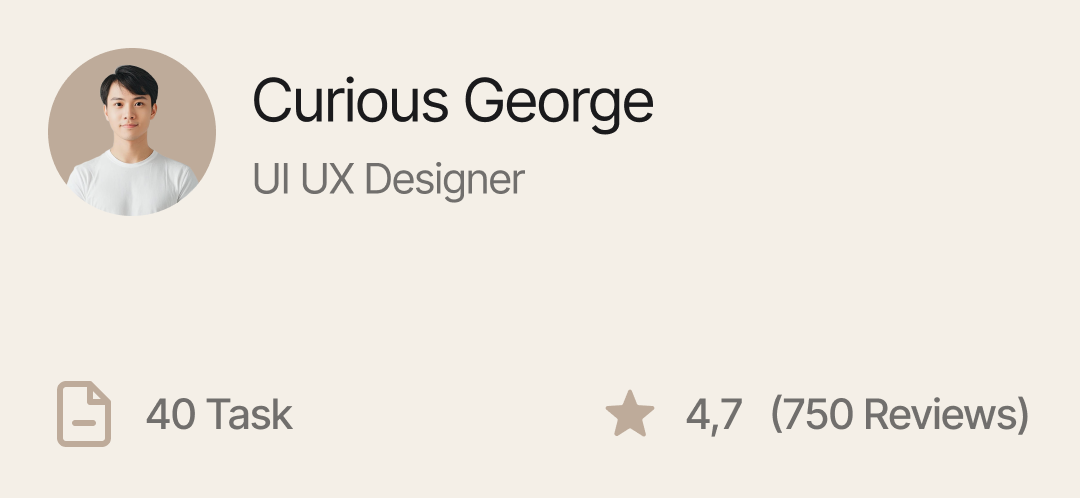Open Curious George's profile photo
Viewport: 1080px width, 498px height.
pyautogui.click(x=132, y=132)
